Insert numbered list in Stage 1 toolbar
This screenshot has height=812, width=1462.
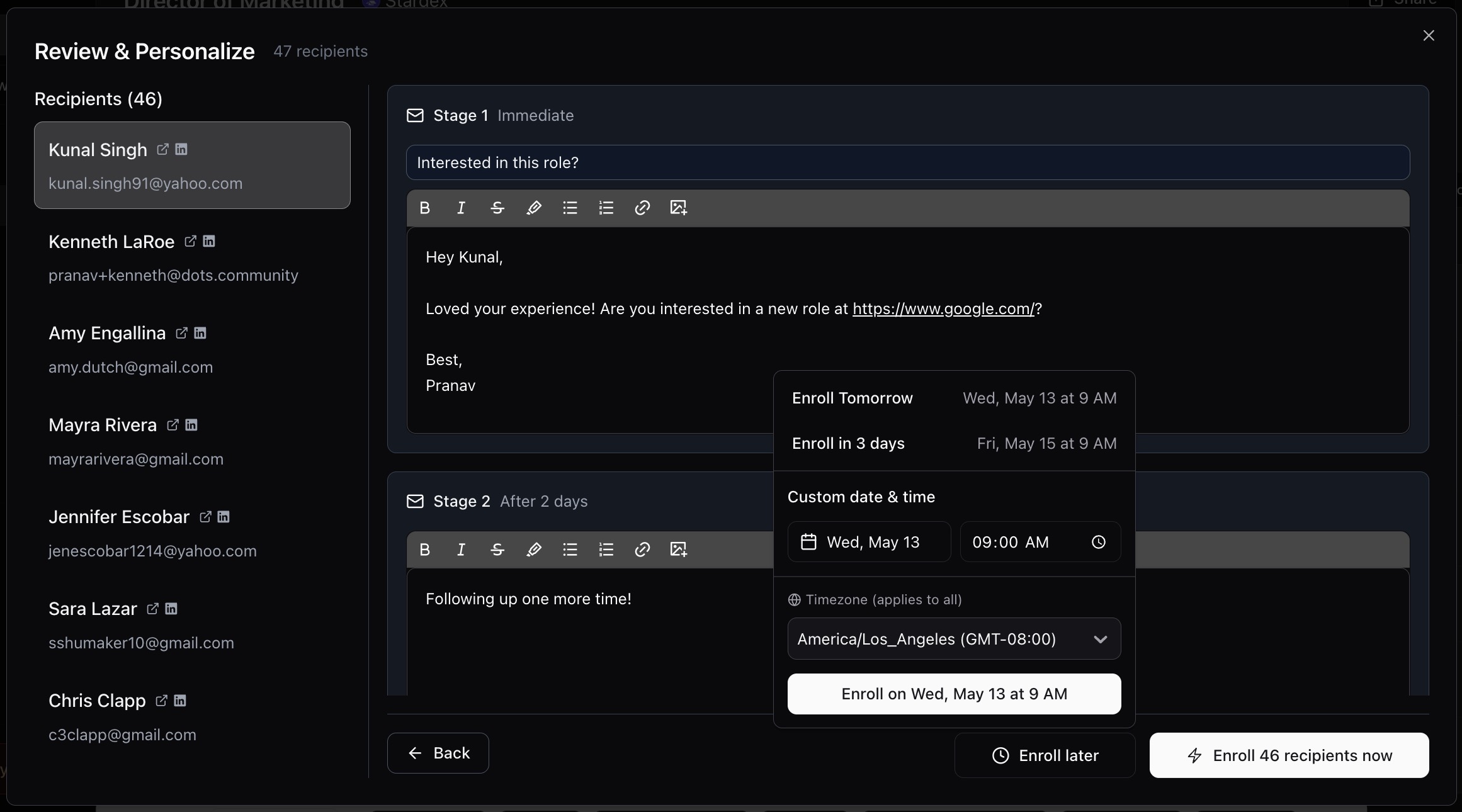pos(606,208)
